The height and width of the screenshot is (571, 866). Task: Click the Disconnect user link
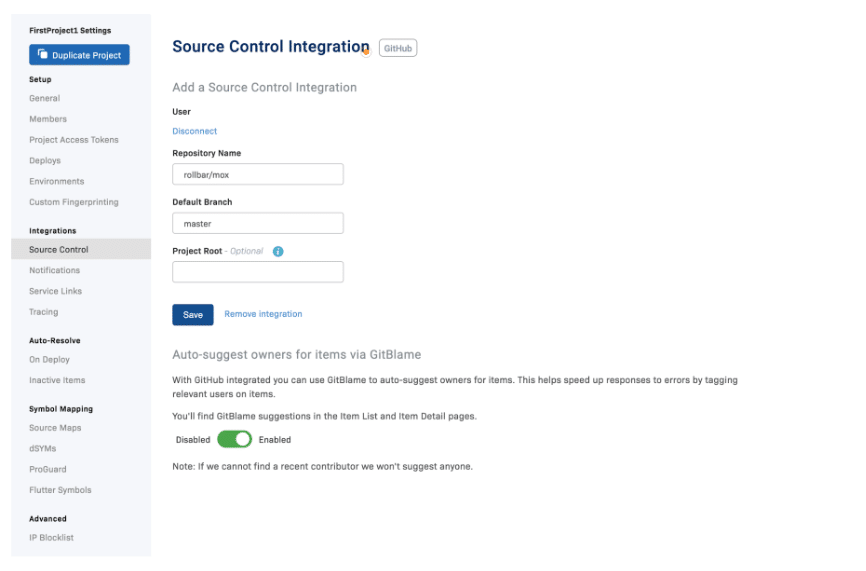(x=194, y=131)
